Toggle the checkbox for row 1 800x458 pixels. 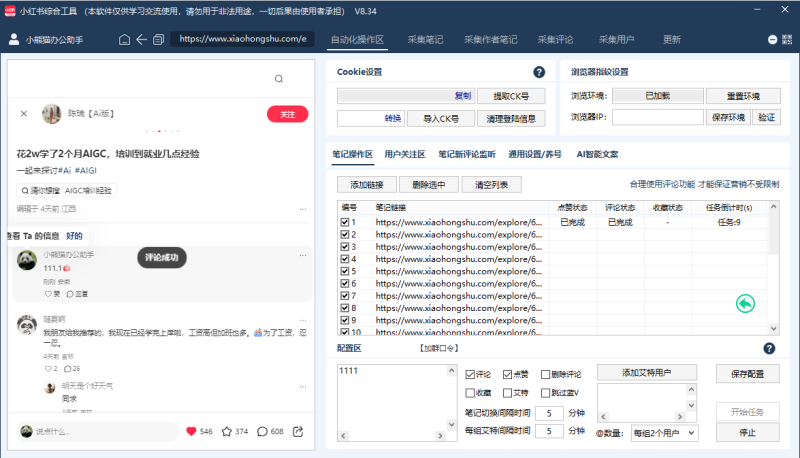pos(345,222)
